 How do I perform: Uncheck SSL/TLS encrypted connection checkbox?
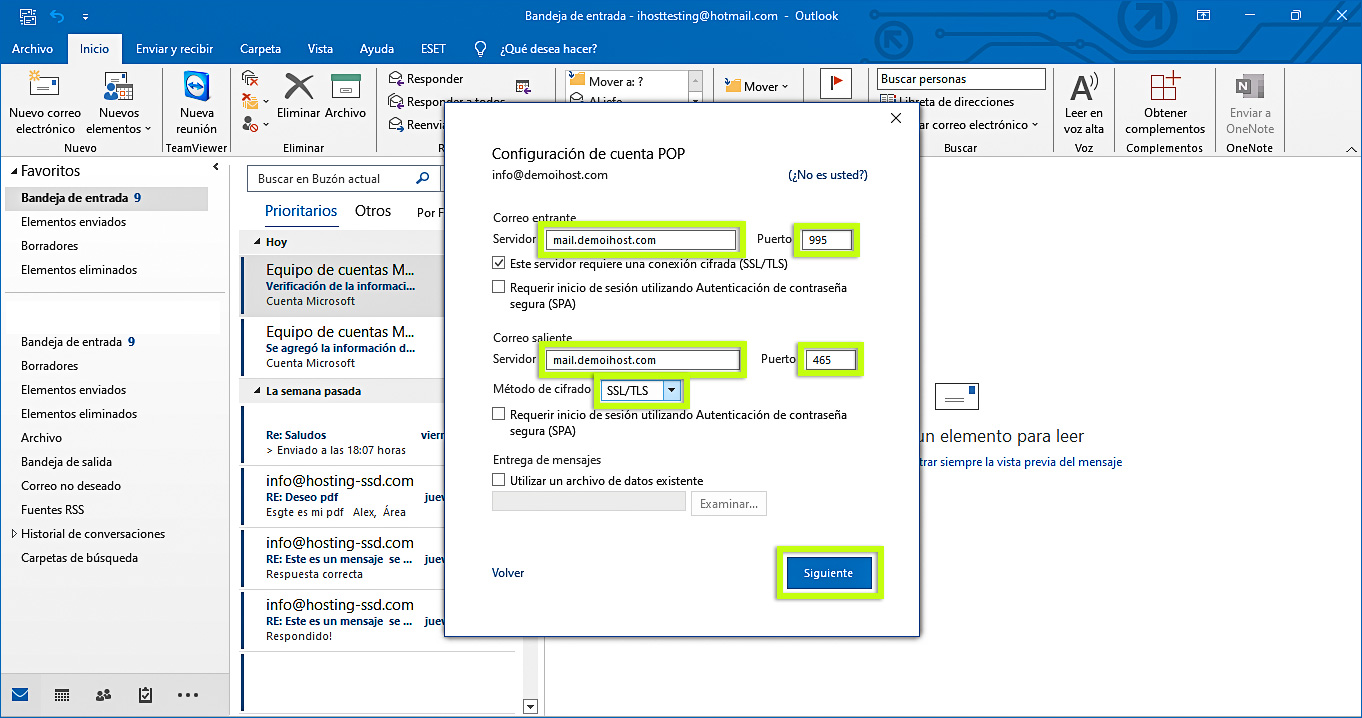click(499, 264)
